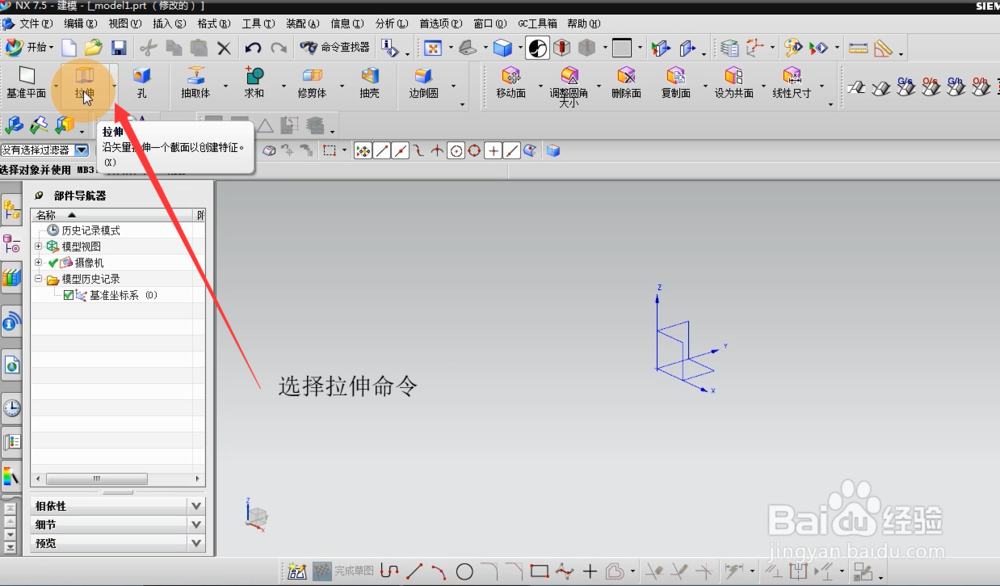Click the navigator horizontal scrollbar thumb
The height and width of the screenshot is (586, 1000).
tap(96, 478)
